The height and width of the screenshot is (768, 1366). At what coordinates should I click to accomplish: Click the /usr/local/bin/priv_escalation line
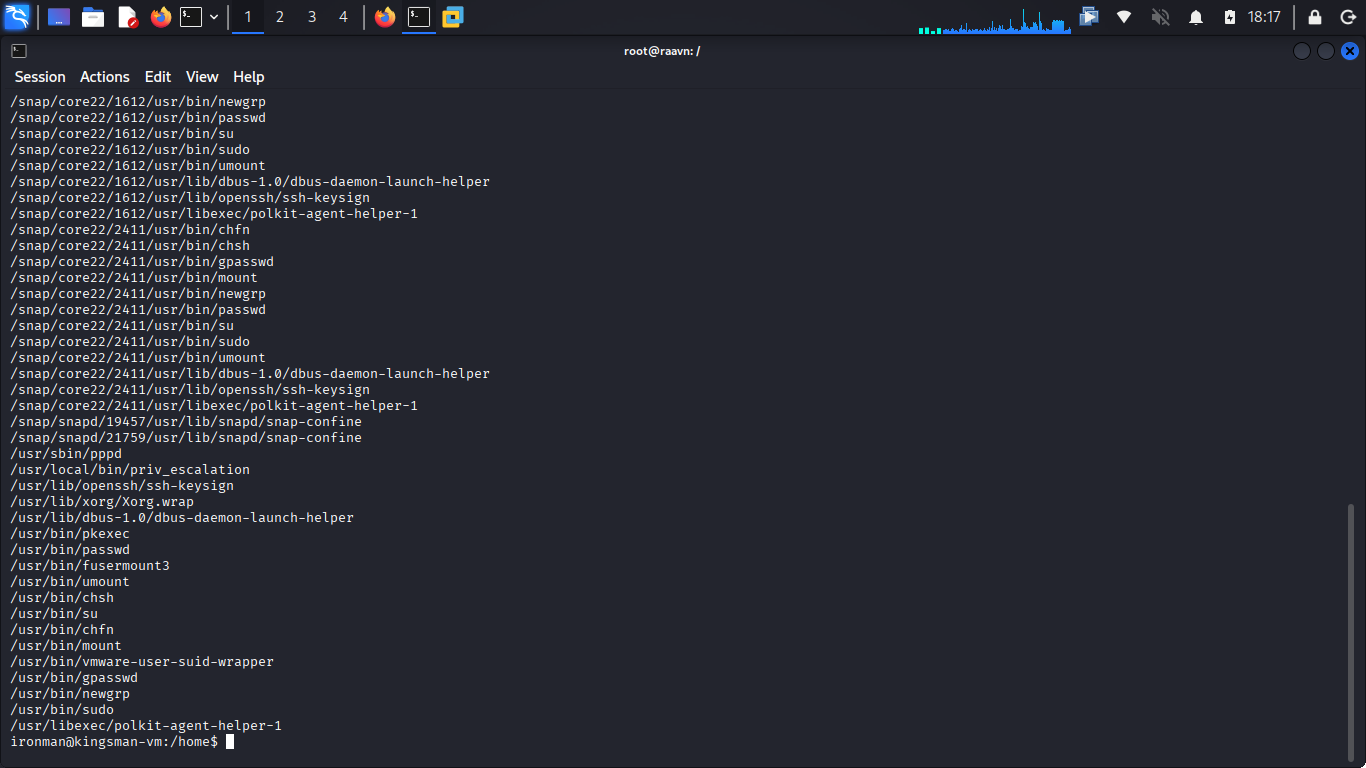click(130, 469)
